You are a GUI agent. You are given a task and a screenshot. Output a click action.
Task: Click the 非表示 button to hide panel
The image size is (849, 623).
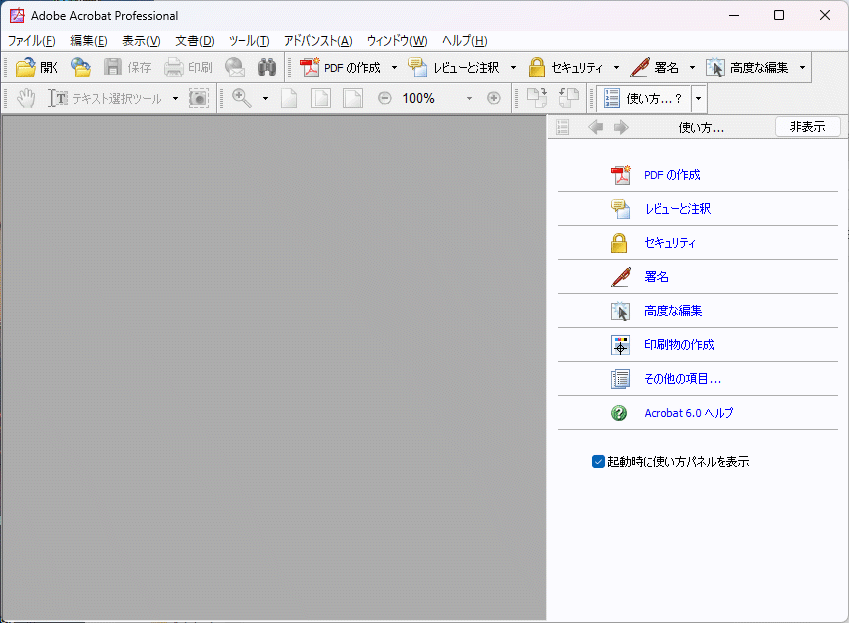pos(807,127)
